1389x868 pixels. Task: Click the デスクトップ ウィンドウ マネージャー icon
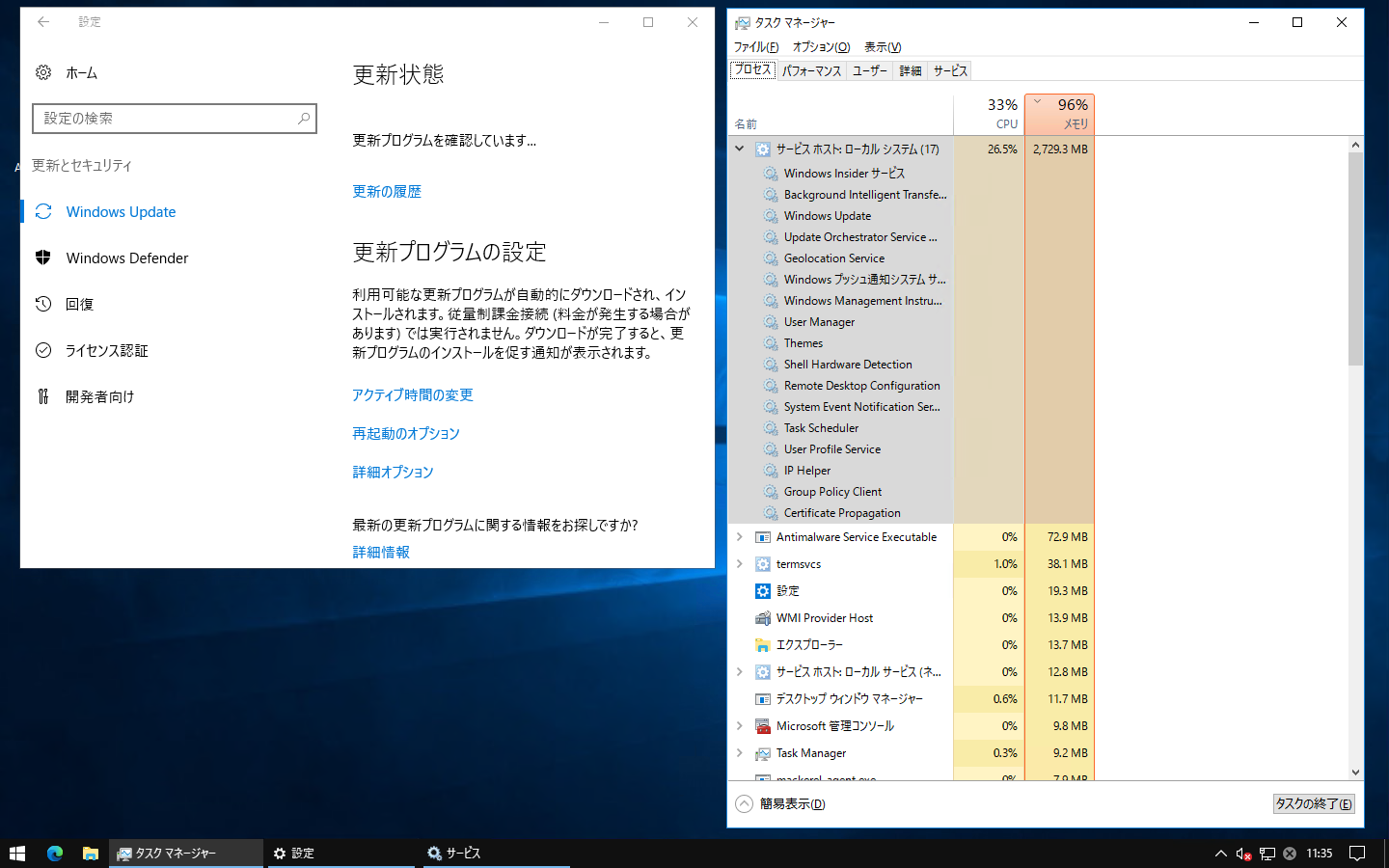(x=763, y=699)
